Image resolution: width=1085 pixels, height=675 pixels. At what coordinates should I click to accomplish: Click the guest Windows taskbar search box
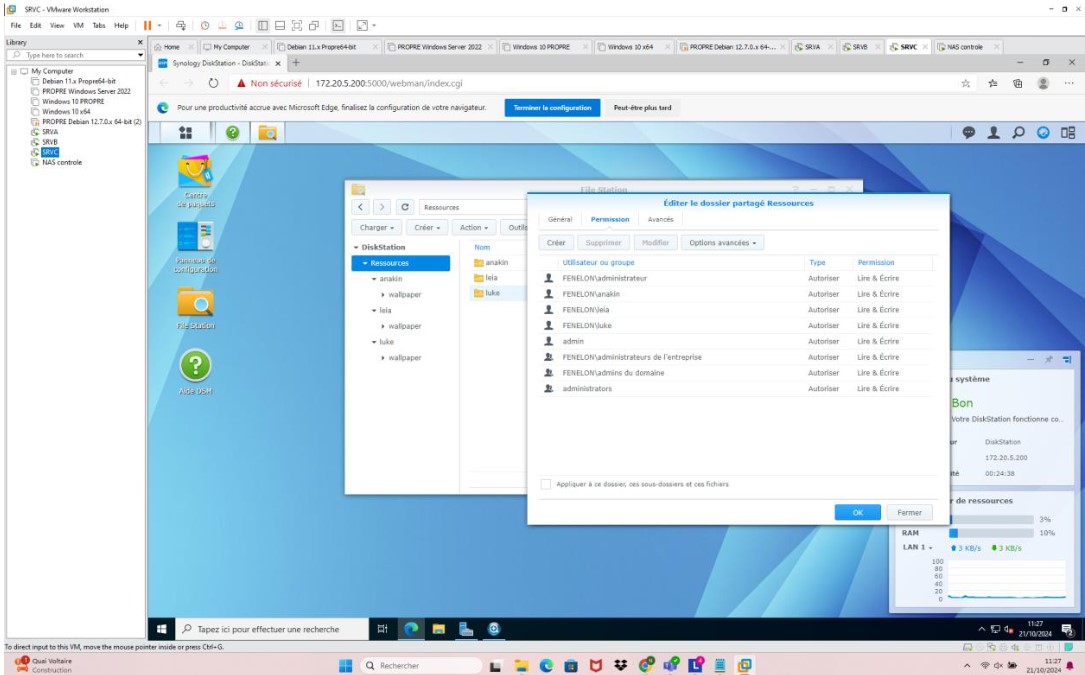(271, 629)
